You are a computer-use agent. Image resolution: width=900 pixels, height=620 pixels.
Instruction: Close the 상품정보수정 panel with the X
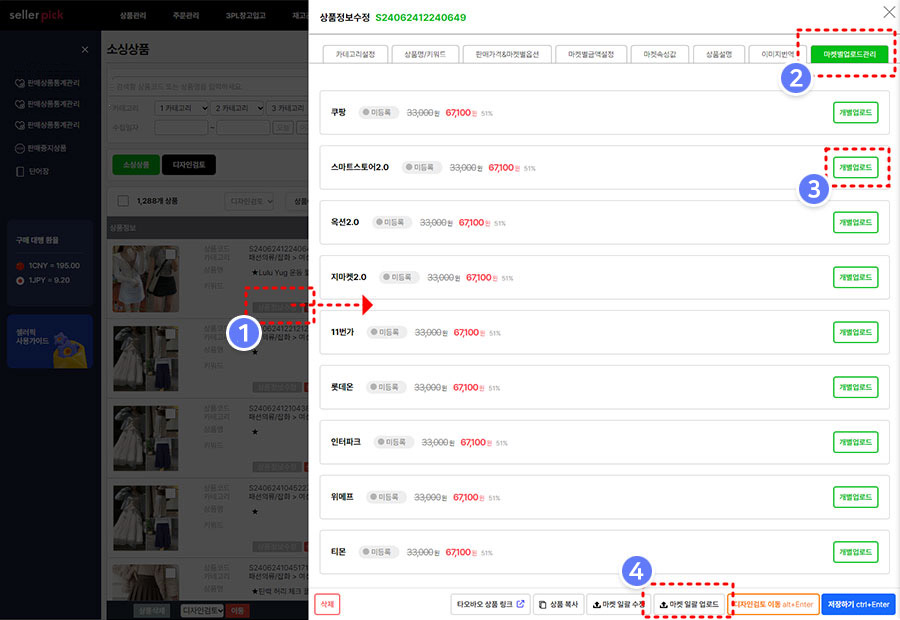(x=889, y=12)
